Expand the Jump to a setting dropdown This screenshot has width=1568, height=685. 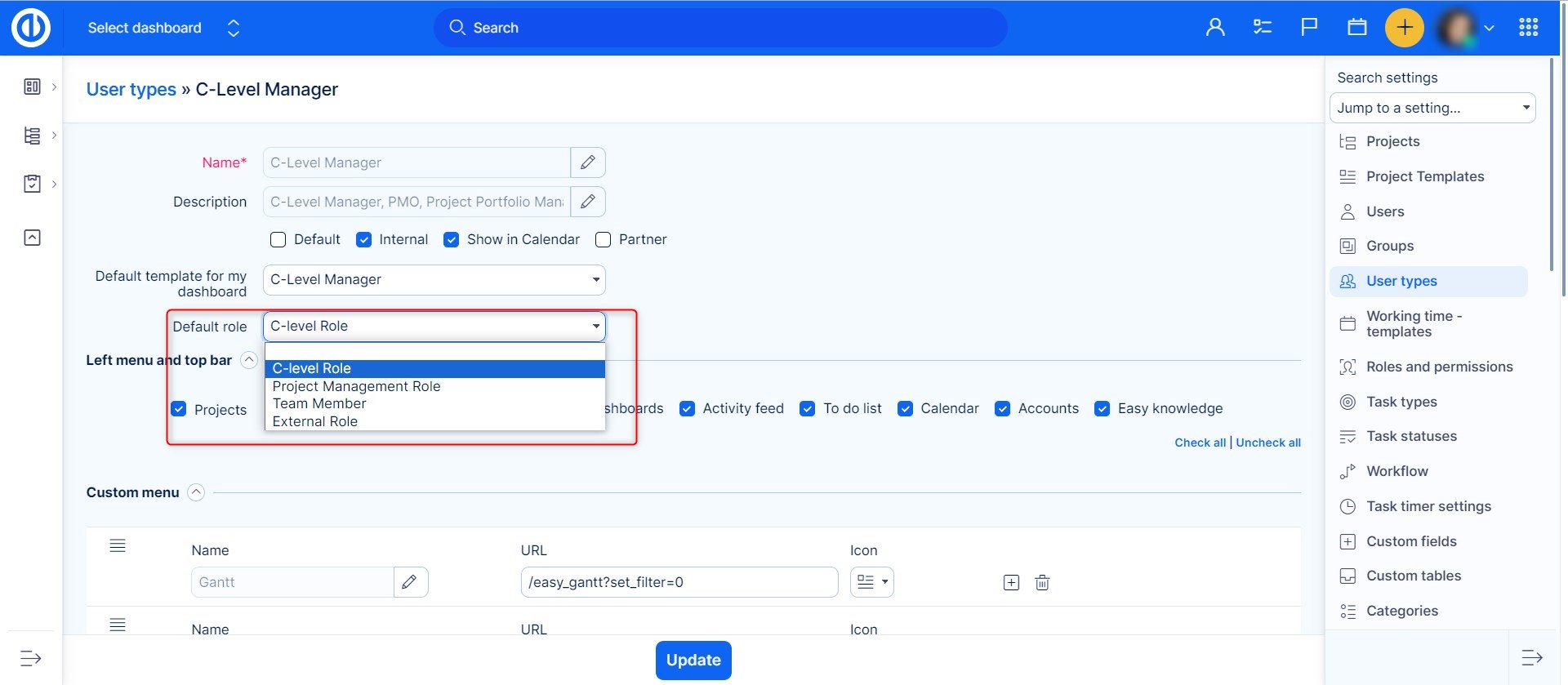point(1432,108)
